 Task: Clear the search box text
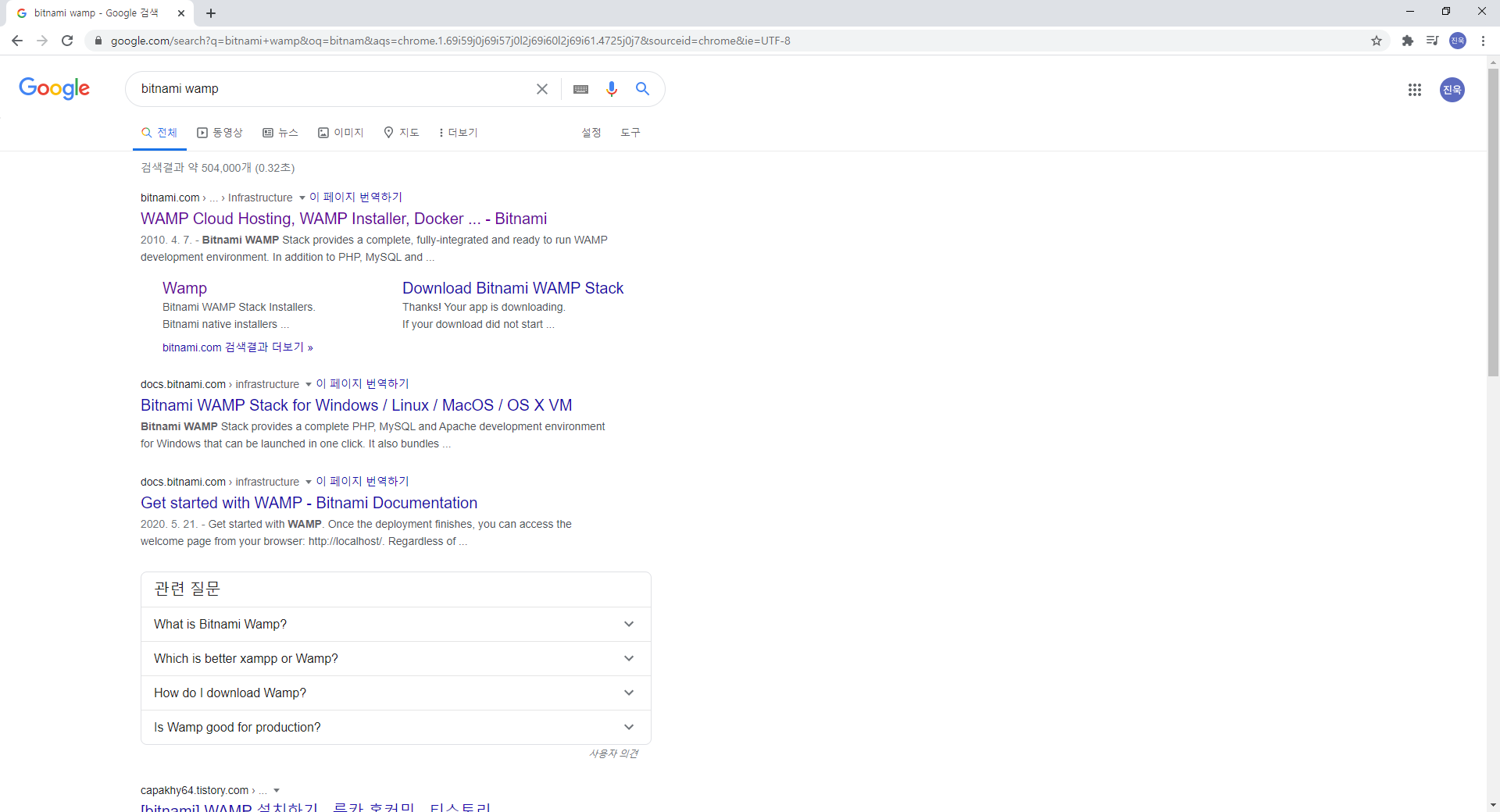[541, 89]
